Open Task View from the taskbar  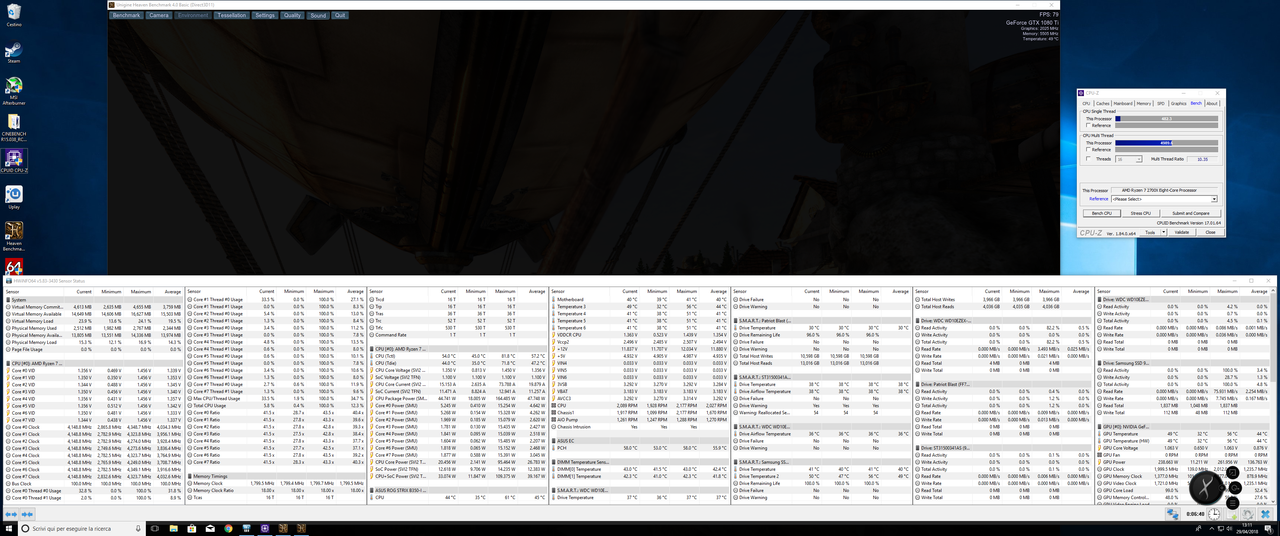tap(155, 528)
